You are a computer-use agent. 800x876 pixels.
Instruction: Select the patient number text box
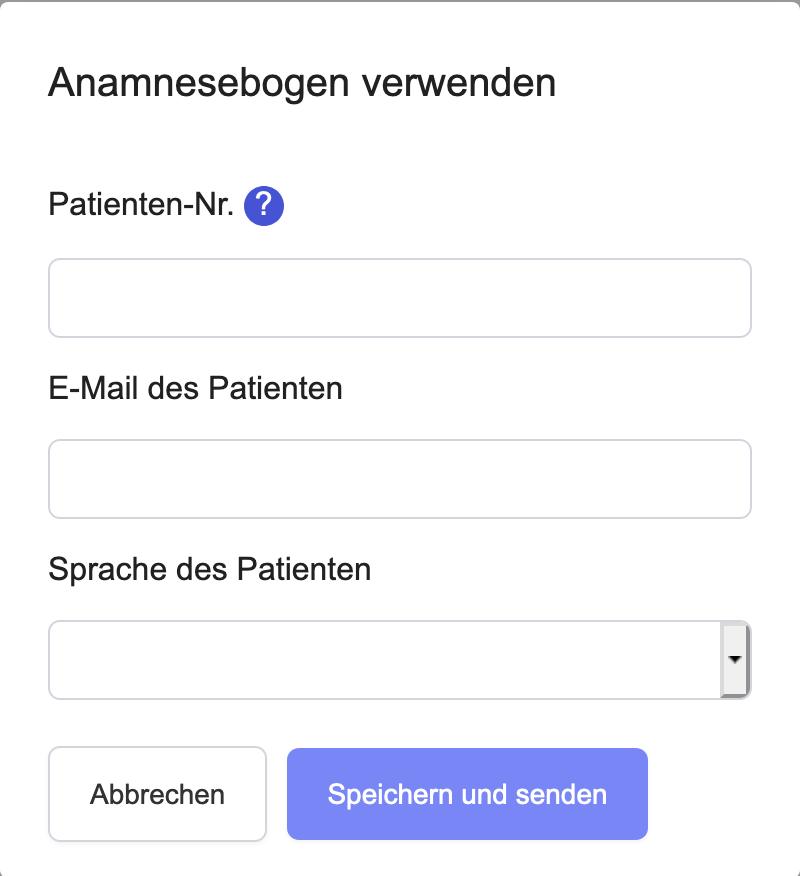(399, 298)
